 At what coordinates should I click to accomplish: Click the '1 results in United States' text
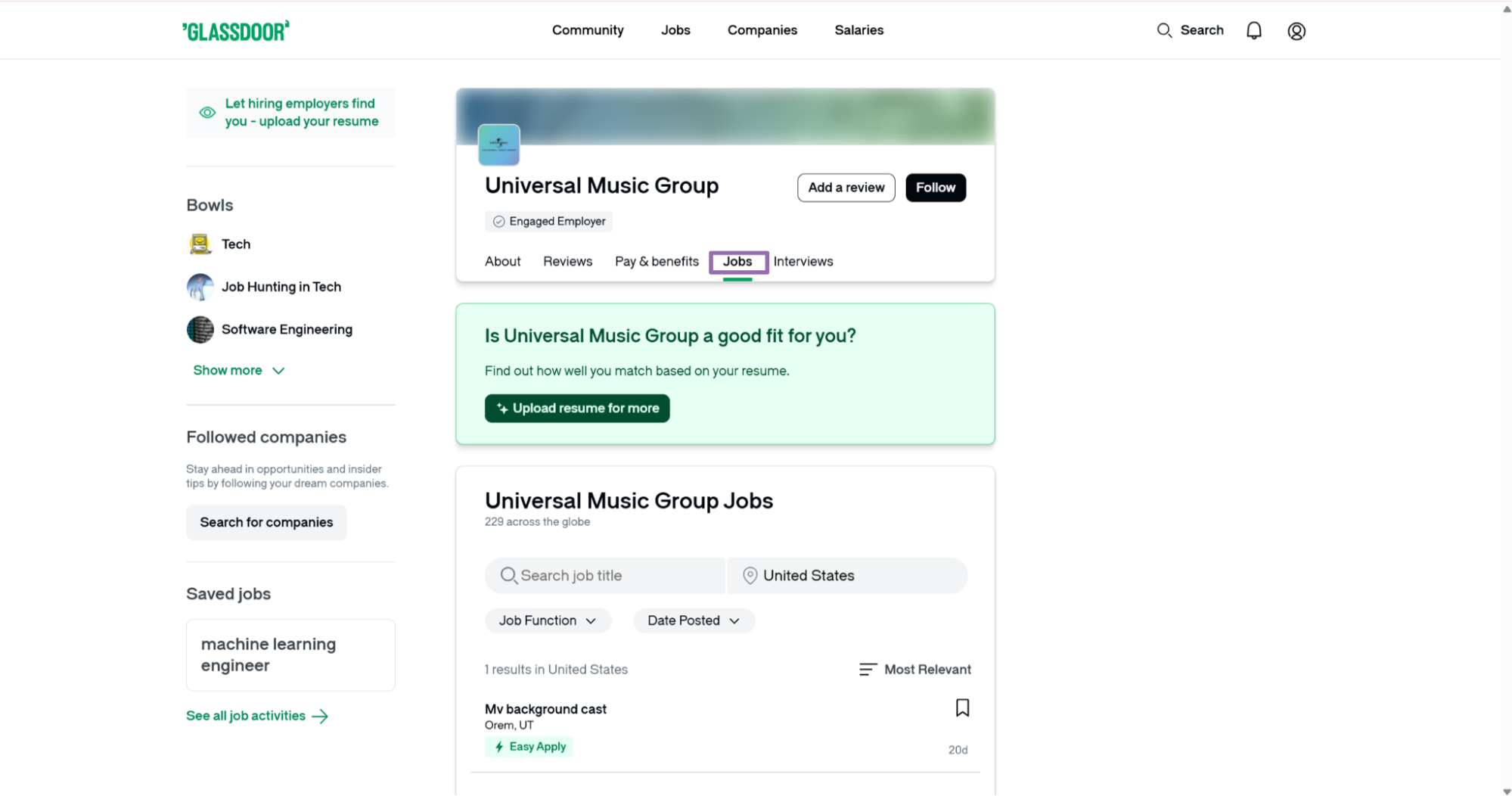click(556, 670)
